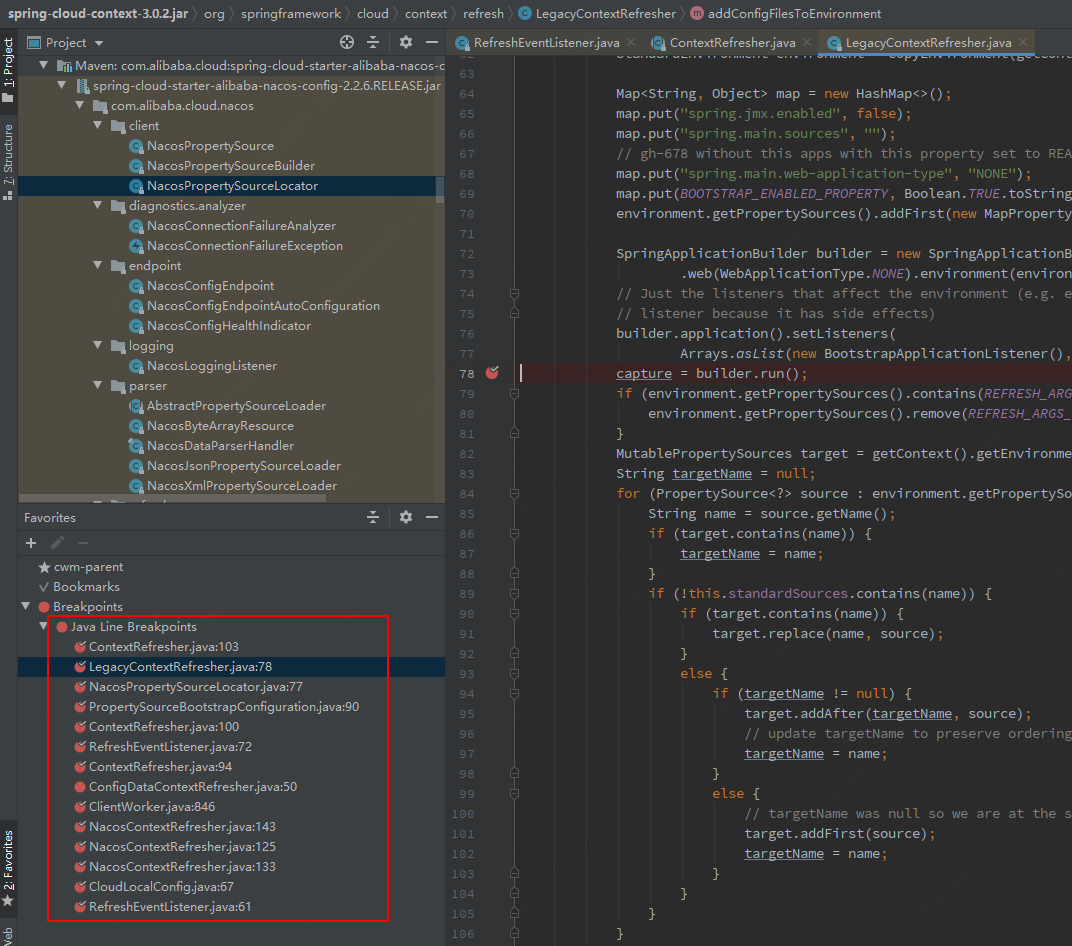
Task: Collapse com.alibaba.cloud.nacos package
Action: pyautogui.click(x=80, y=105)
